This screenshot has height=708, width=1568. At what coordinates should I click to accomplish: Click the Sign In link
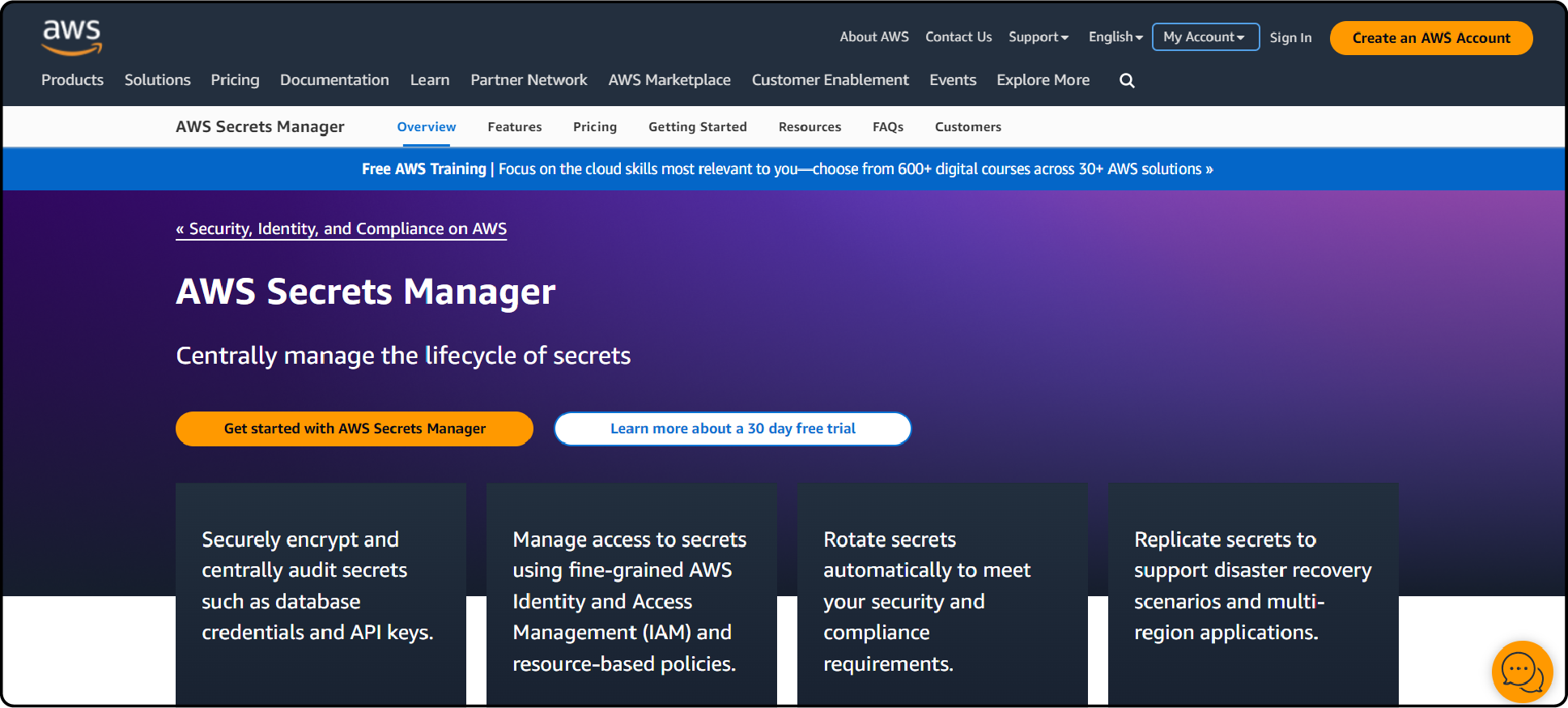point(1290,38)
